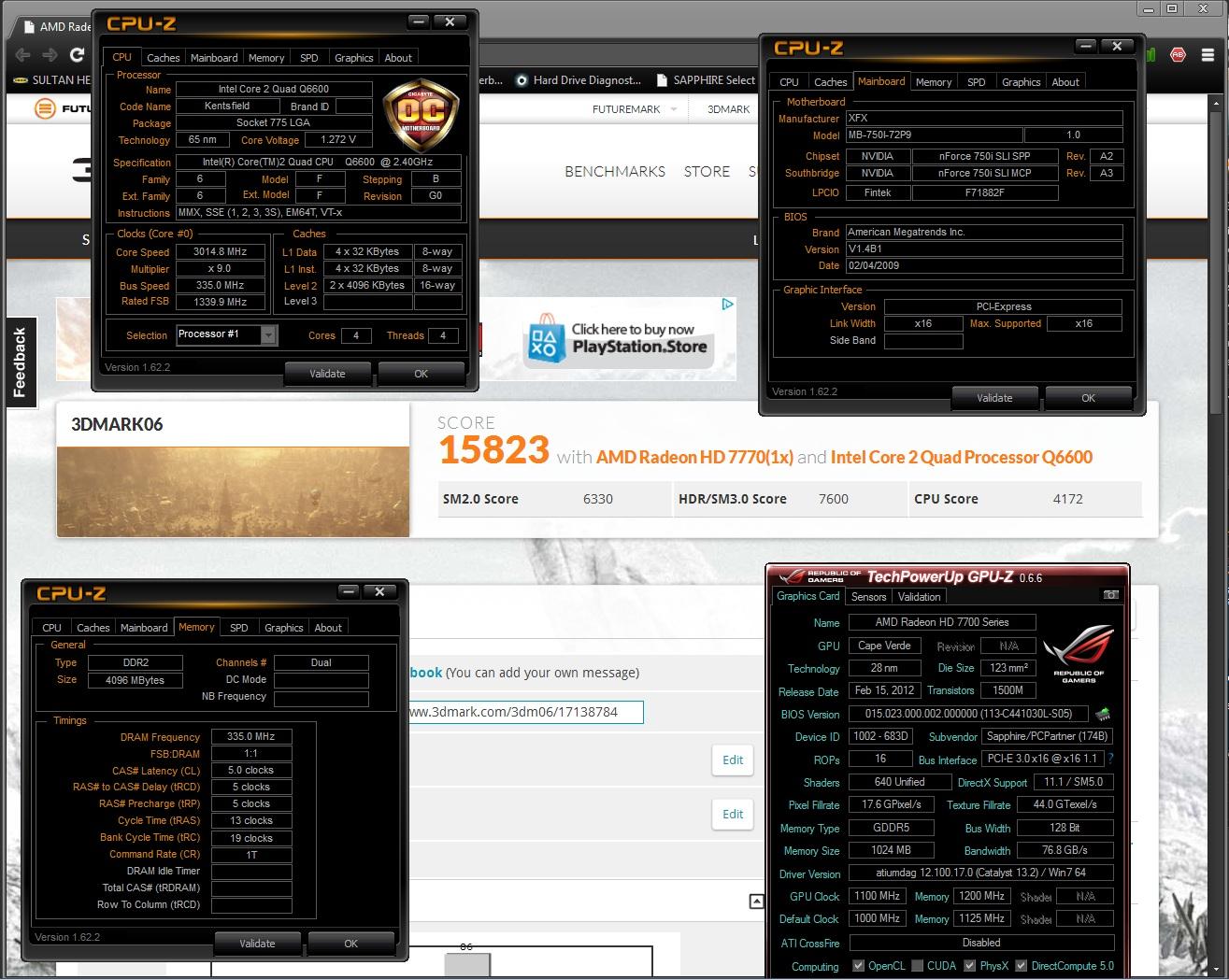The image size is (1229, 980).
Task: Click the vertical Feedback tab
Action: tap(20, 362)
